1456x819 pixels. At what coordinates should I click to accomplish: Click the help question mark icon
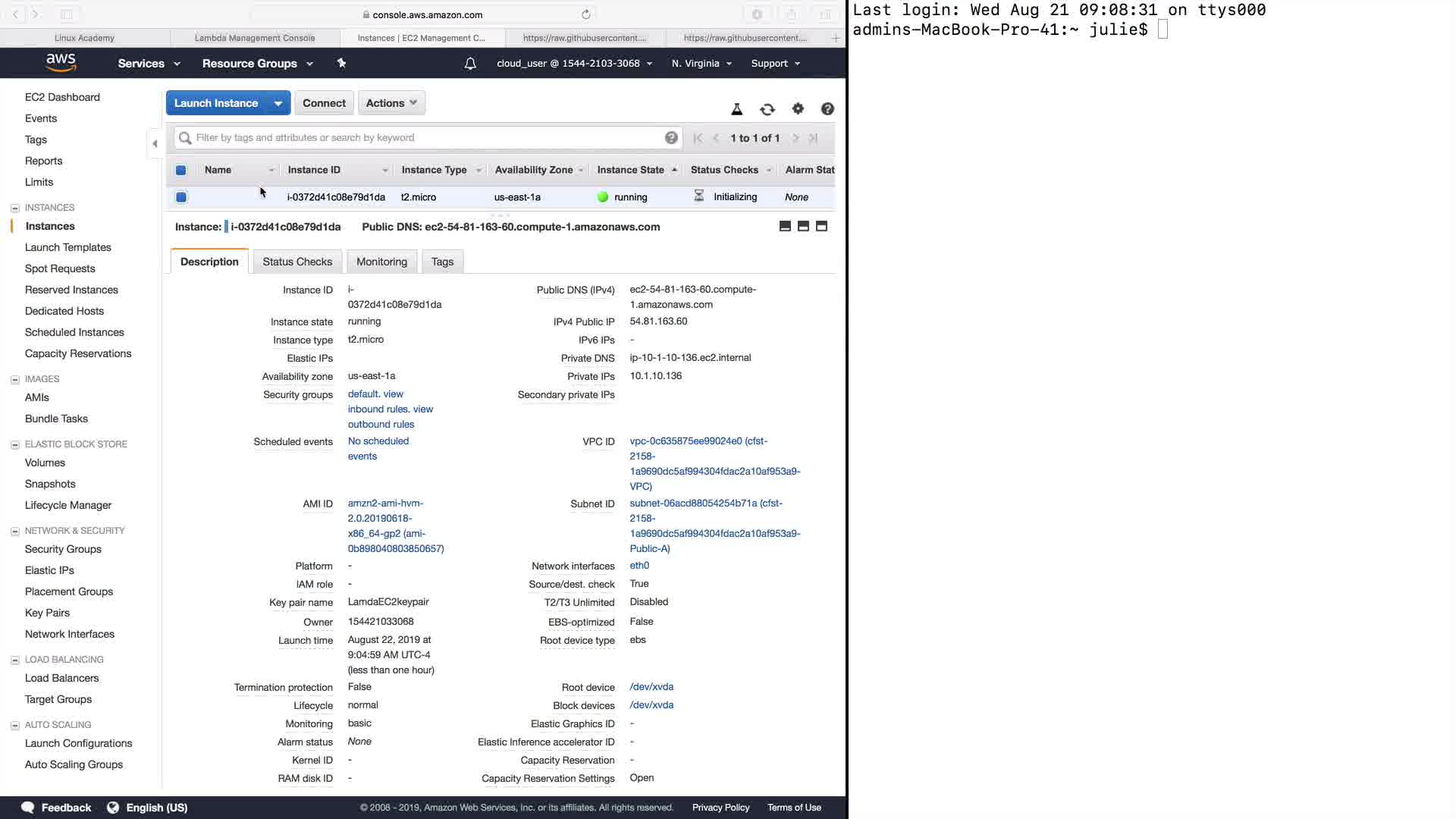pos(827,109)
